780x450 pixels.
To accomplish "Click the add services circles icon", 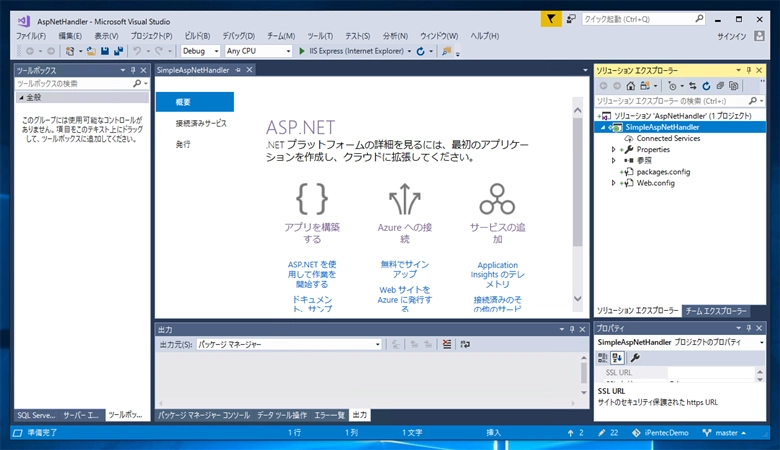I will tap(497, 199).
